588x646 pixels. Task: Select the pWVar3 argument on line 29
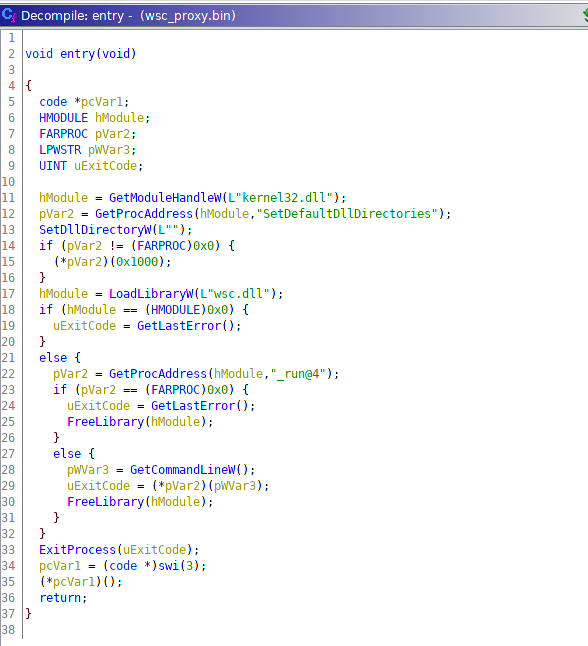tap(235, 486)
